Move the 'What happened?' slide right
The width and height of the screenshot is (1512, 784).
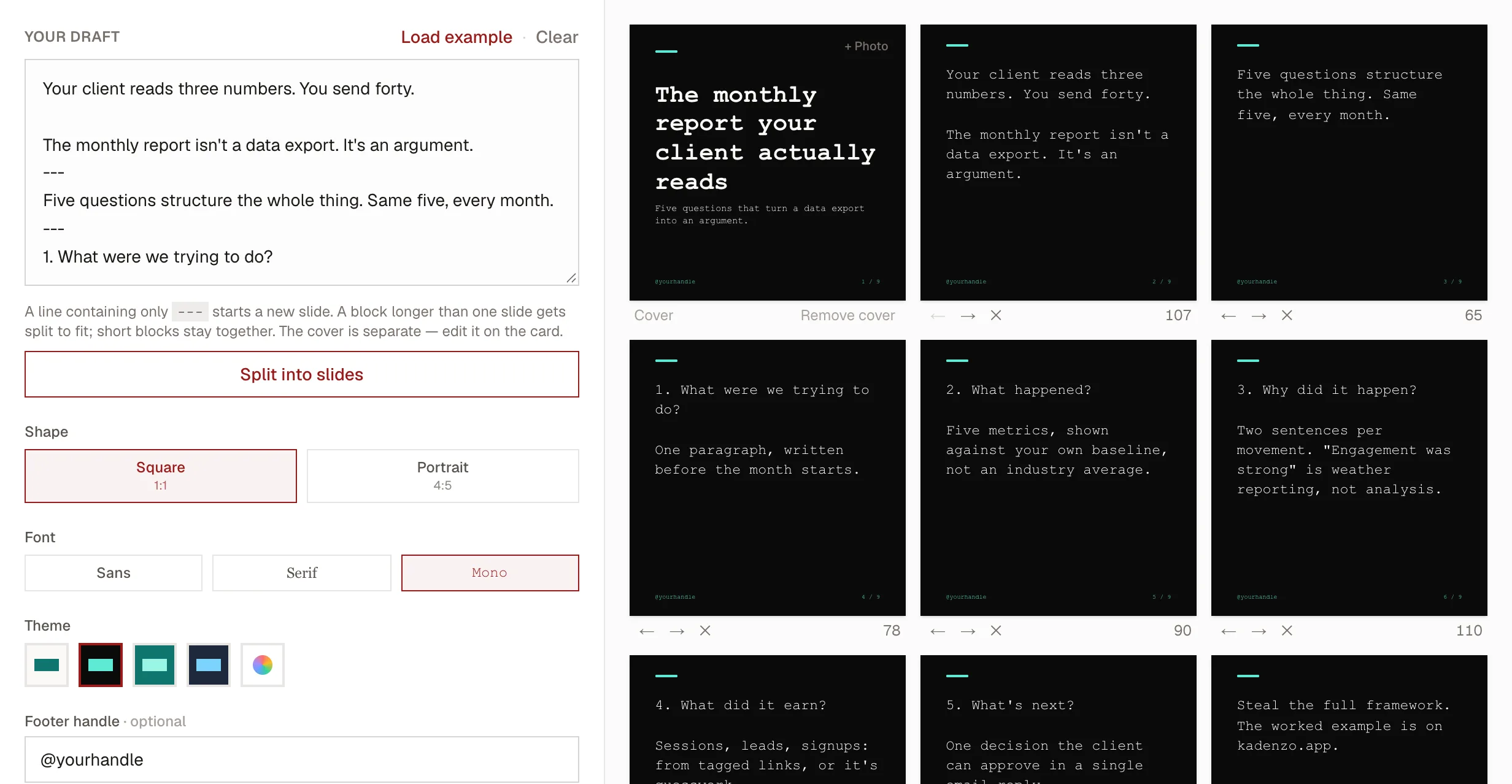click(968, 631)
